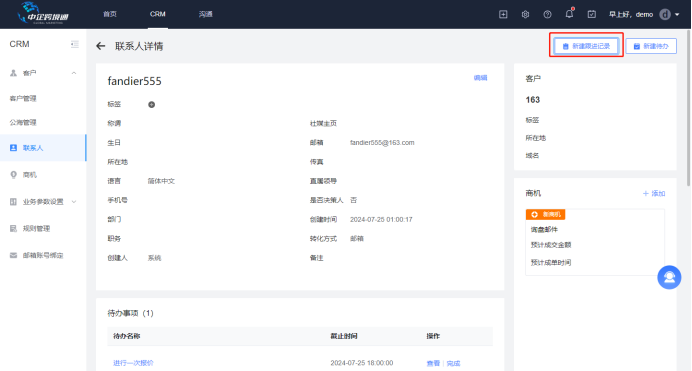The image size is (692, 371).
Task: Open 商机 in the sidebar
Action: pyautogui.click(x=30, y=175)
